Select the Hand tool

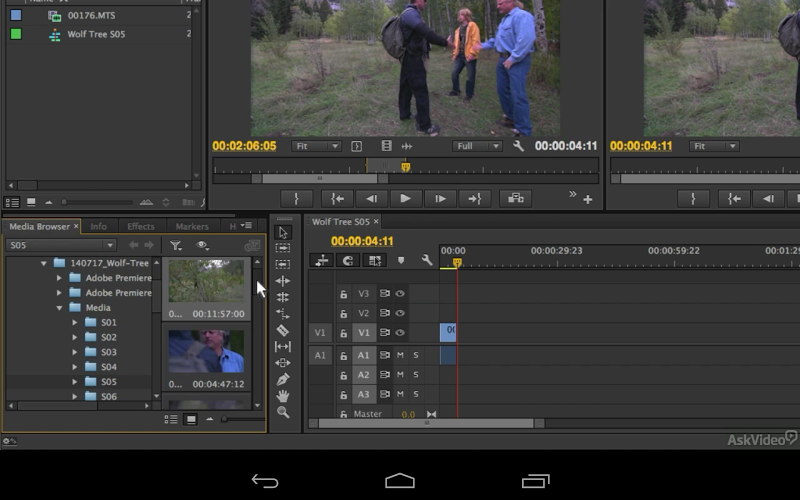[x=283, y=396]
